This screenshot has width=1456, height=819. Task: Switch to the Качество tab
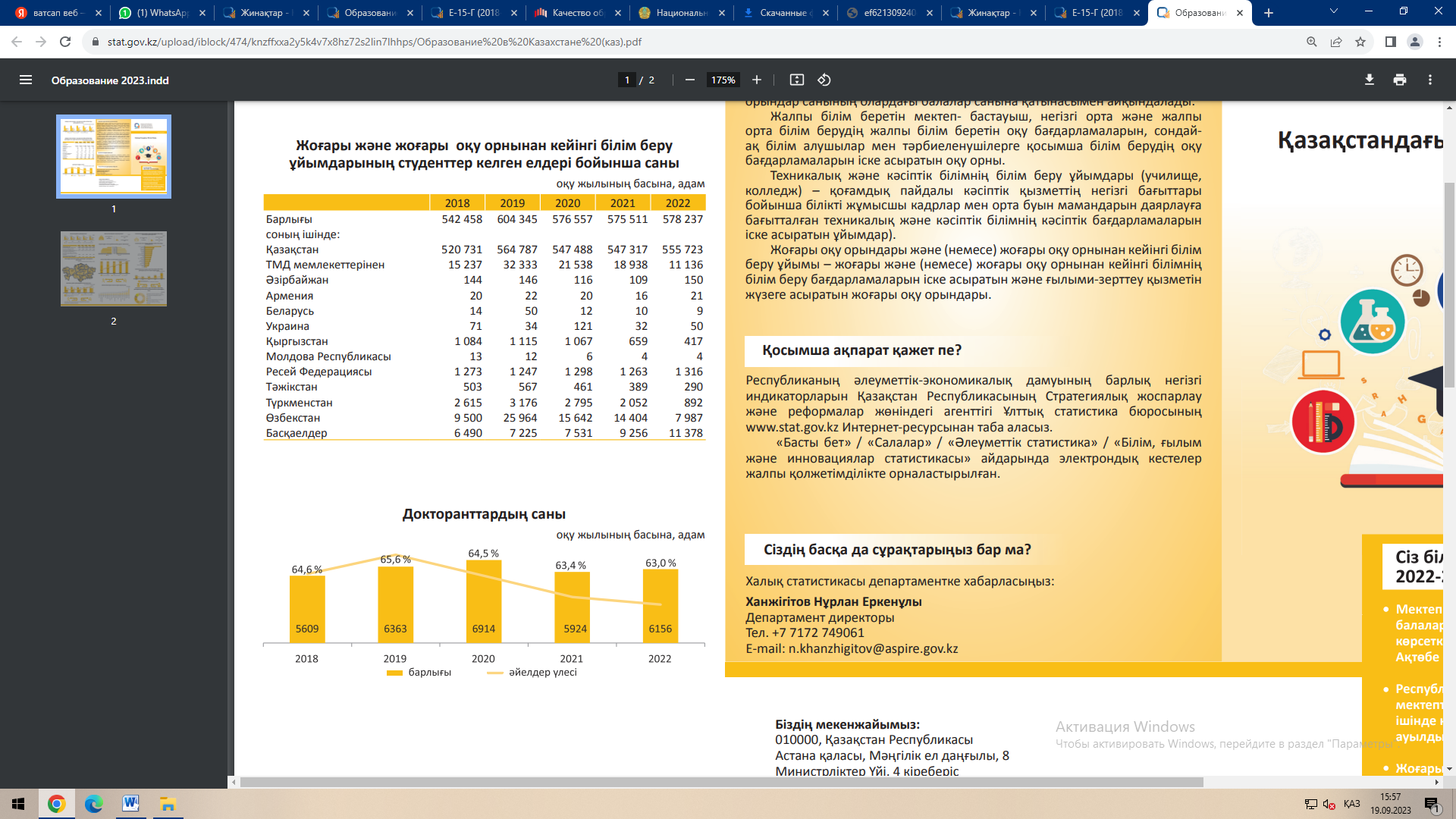pyautogui.click(x=576, y=13)
